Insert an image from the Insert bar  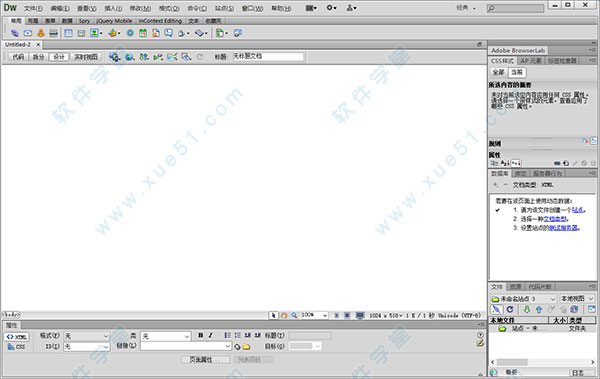(94, 33)
